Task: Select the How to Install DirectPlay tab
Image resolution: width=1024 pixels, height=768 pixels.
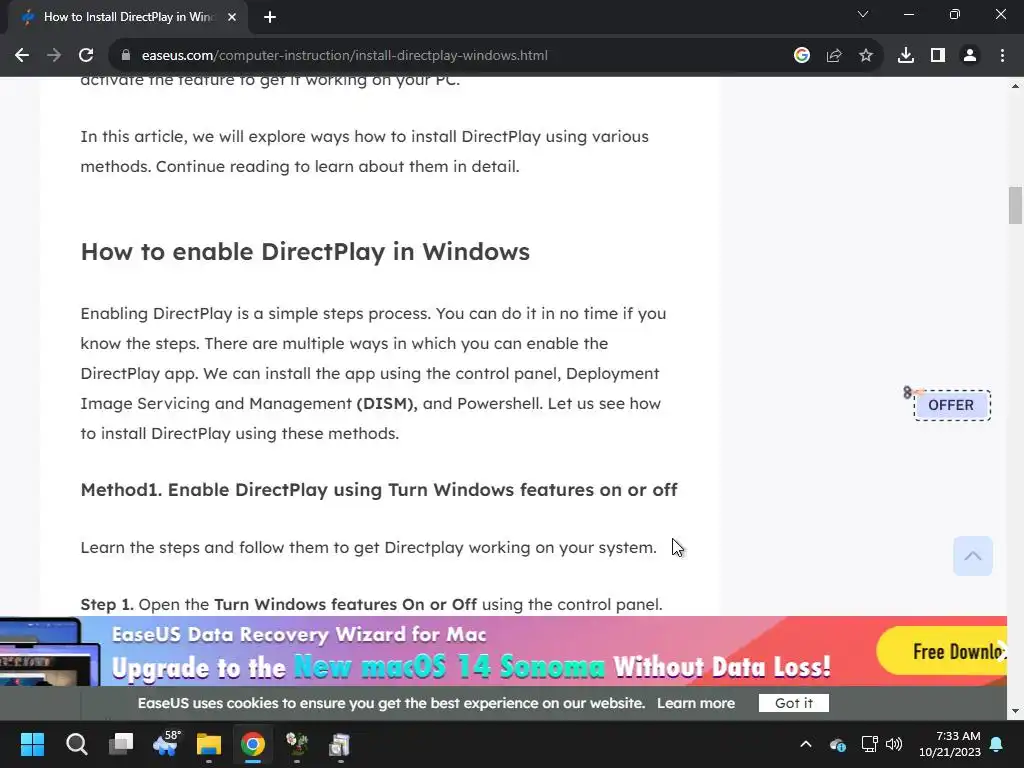Action: (x=128, y=17)
